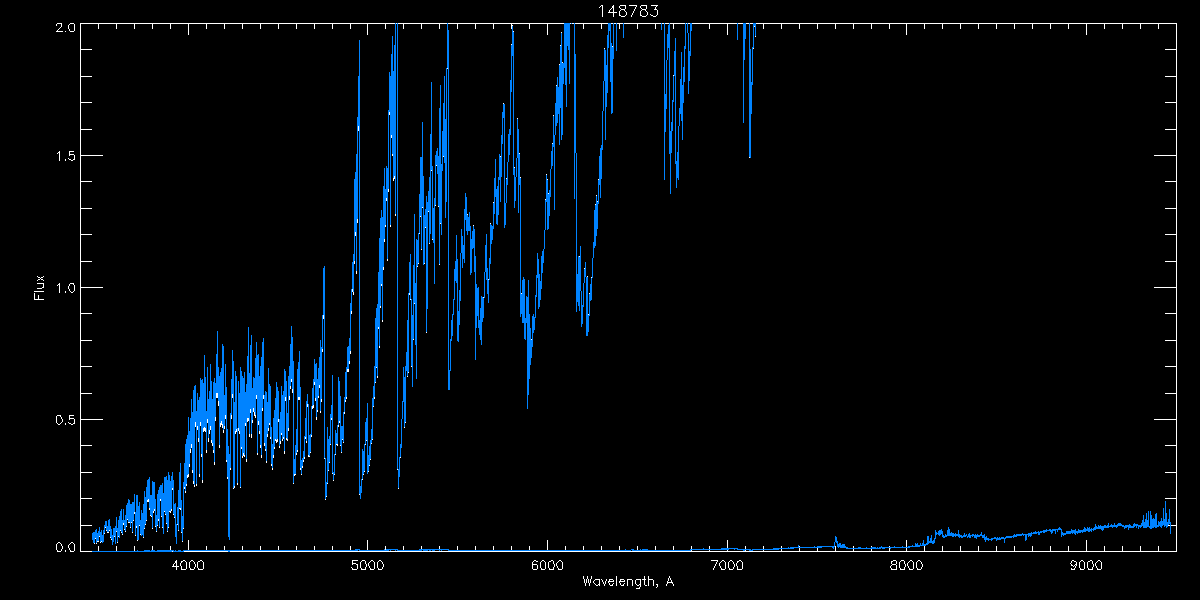The width and height of the screenshot is (1200, 600).
Task: Pick the 8000 wavelength tick label
Action: (x=906, y=566)
